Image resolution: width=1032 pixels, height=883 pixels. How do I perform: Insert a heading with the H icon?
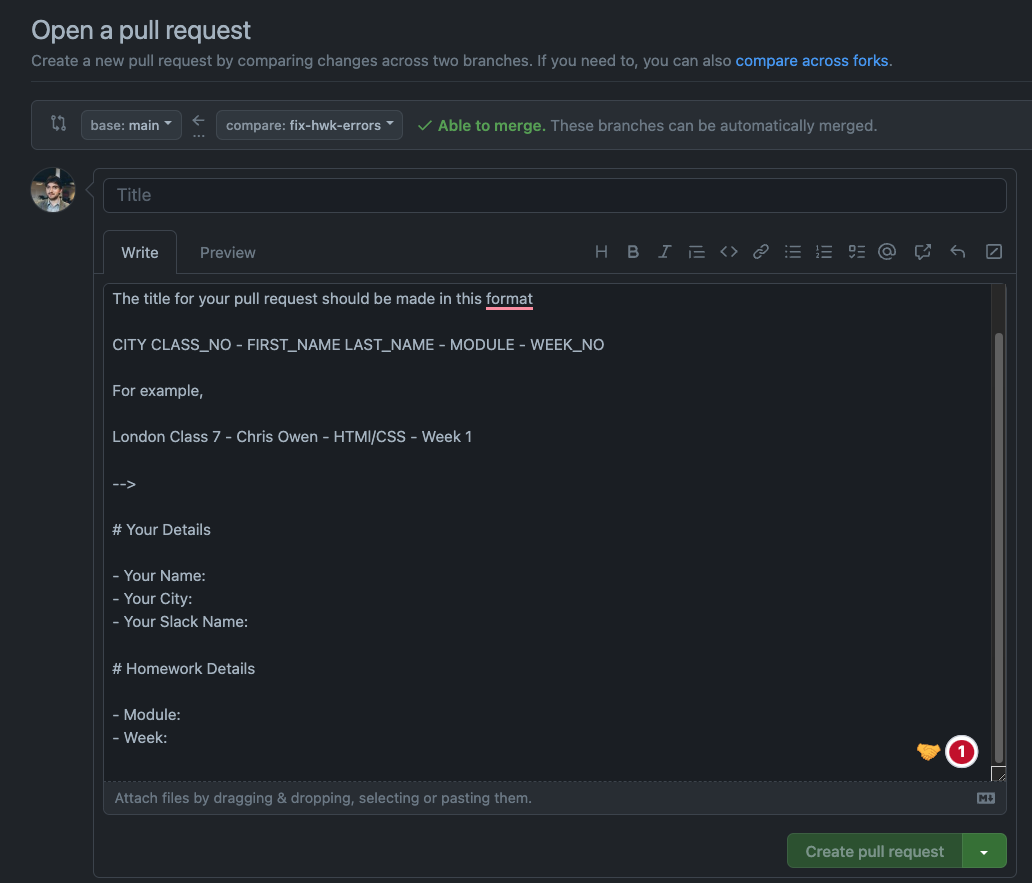601,251
